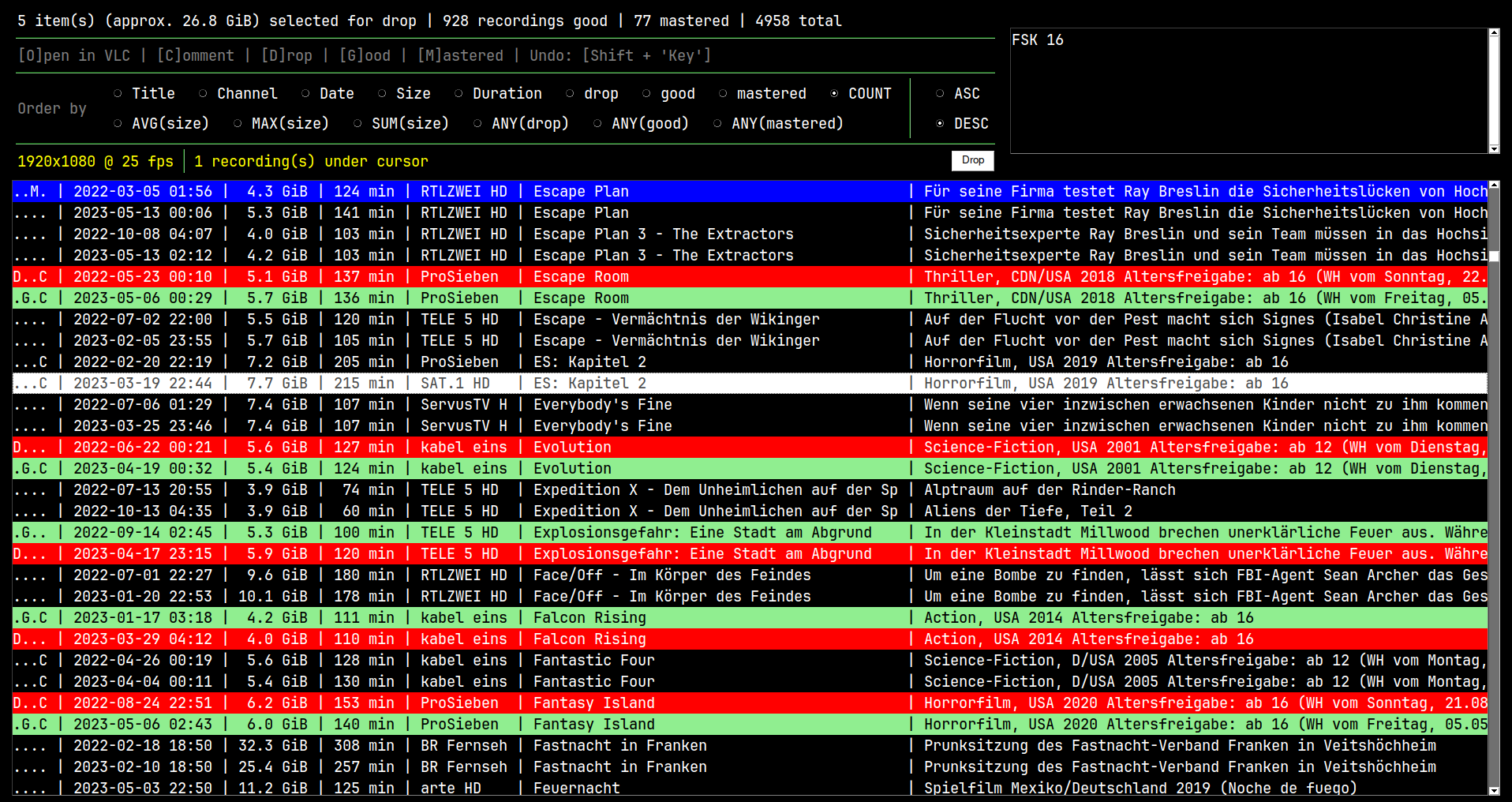Select ES: Kapitel 2 SAT.1 HD row
1512x802 pixels.
pyautogui.click(x=750, y=383)
